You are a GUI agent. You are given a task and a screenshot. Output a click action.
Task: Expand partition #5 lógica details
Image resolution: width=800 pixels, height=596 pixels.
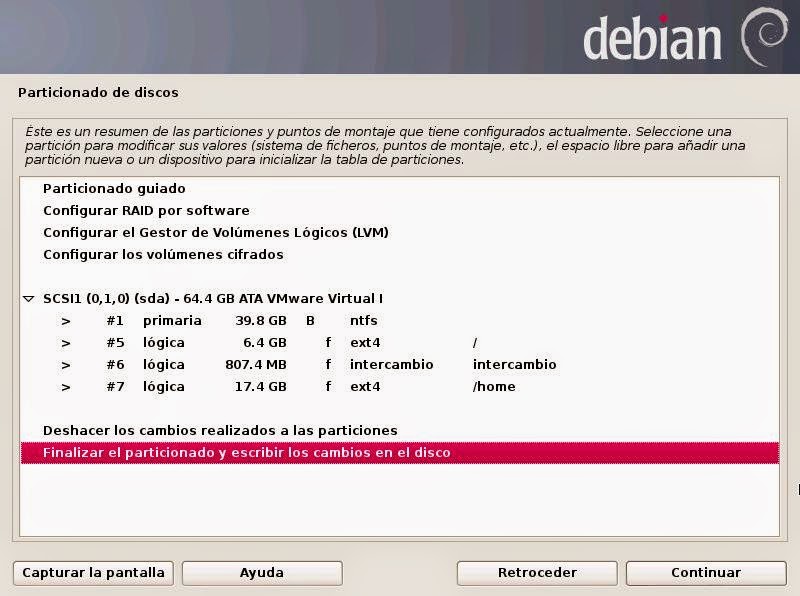tap(67, 342)
